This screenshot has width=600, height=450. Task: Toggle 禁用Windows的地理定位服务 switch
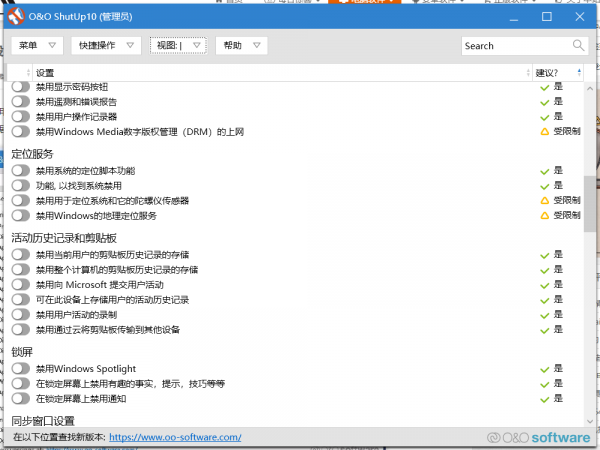[x=21, y=216]
